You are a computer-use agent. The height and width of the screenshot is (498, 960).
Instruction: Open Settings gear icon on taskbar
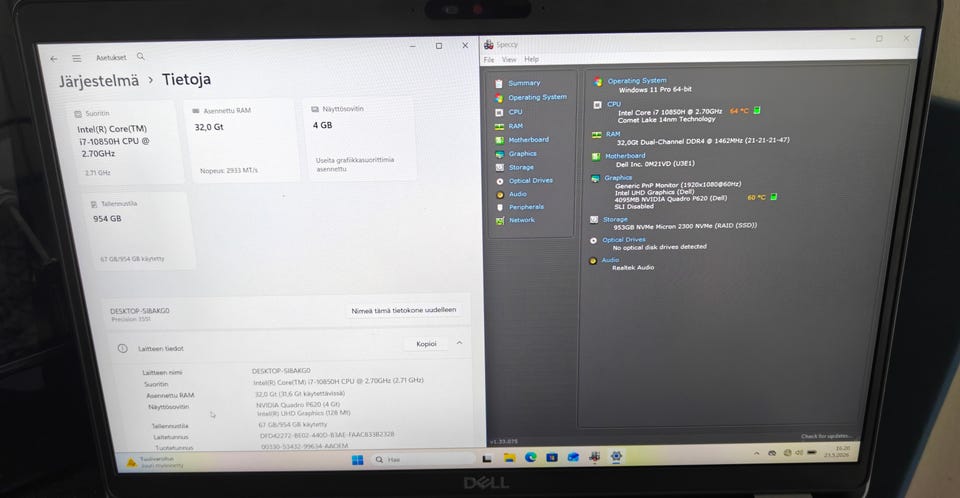[x=616, y=456]
